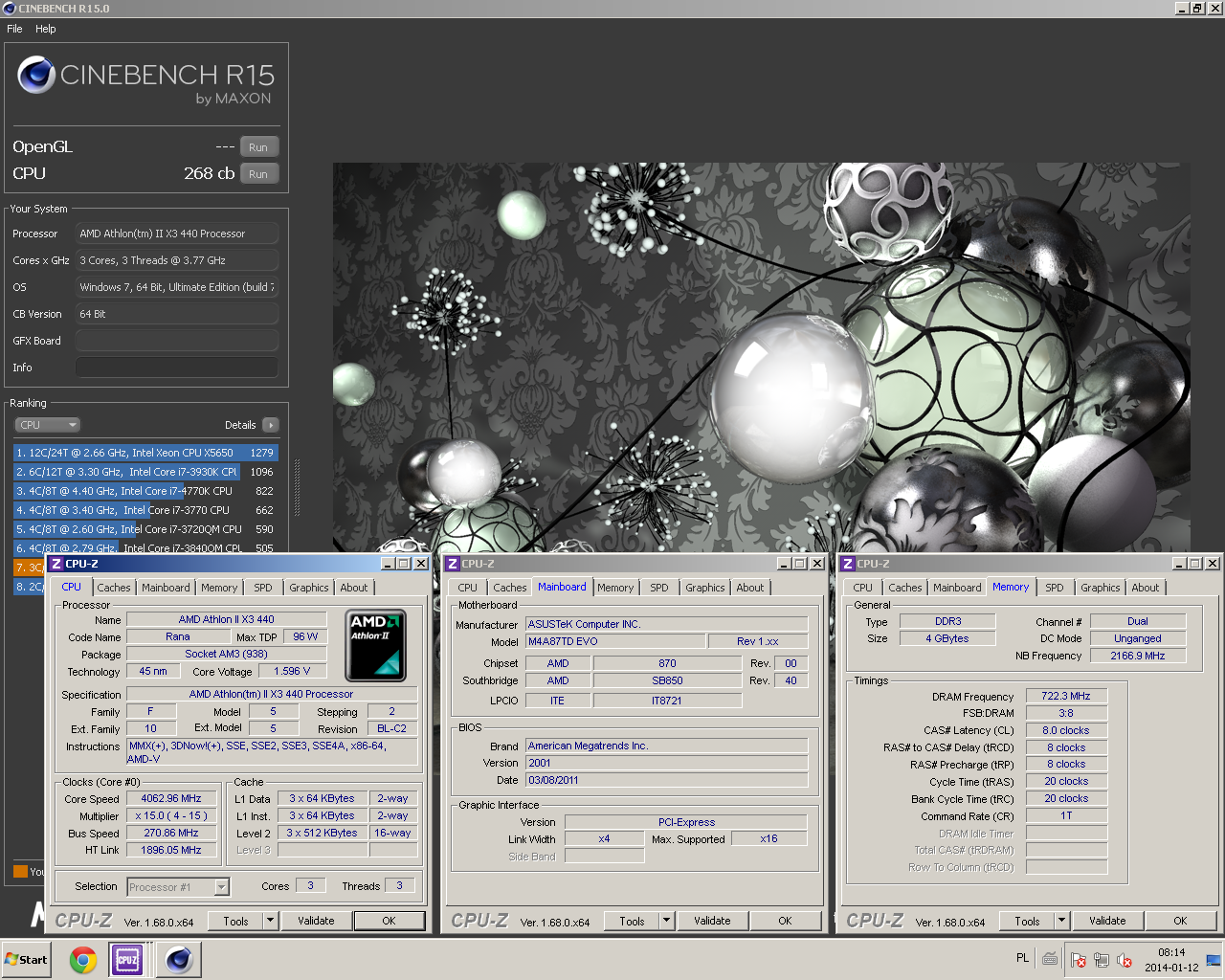Run the CPU benchmark

[x=258, y=174]
